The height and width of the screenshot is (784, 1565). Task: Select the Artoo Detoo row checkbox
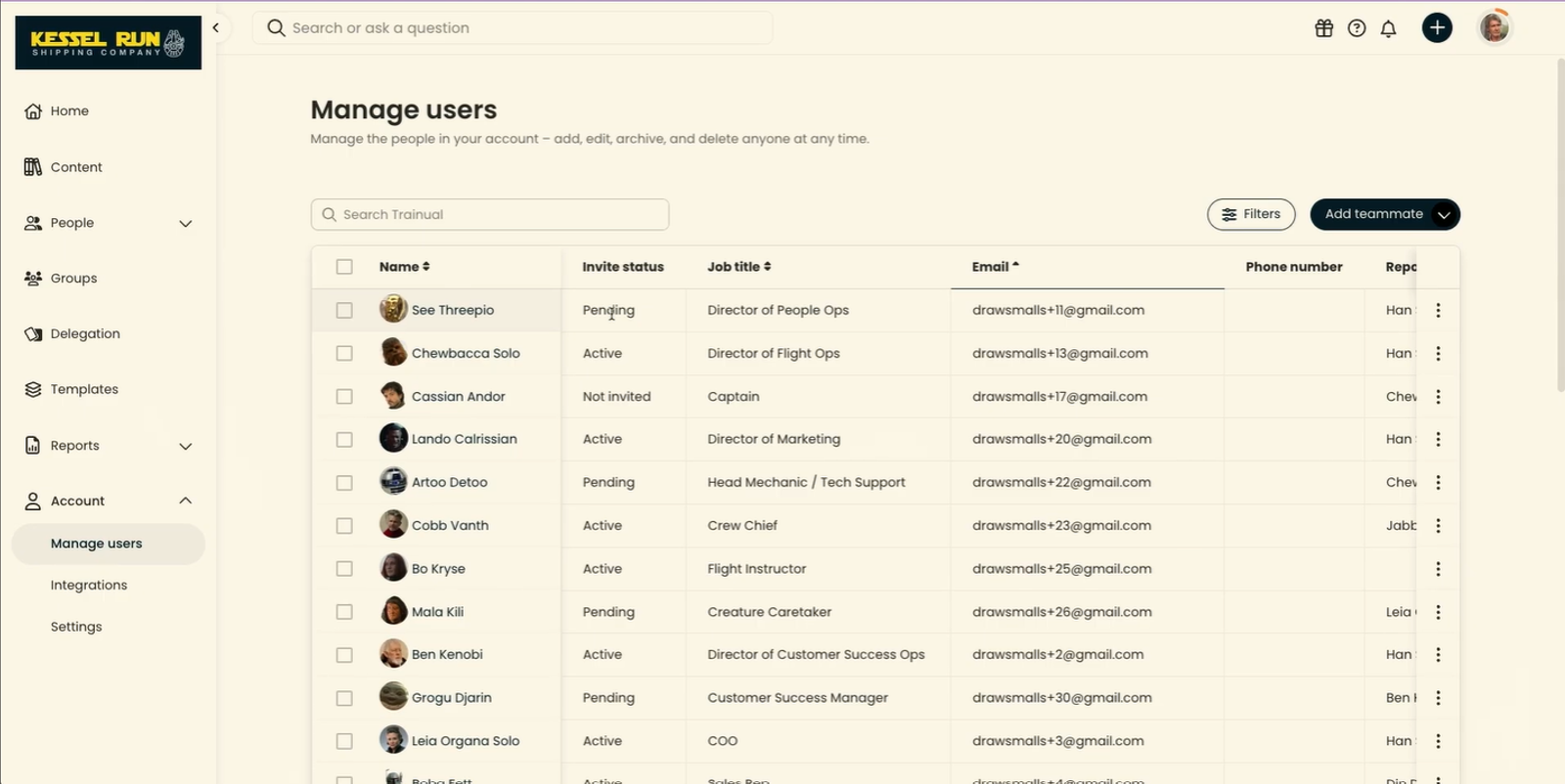tap(344, 483)
